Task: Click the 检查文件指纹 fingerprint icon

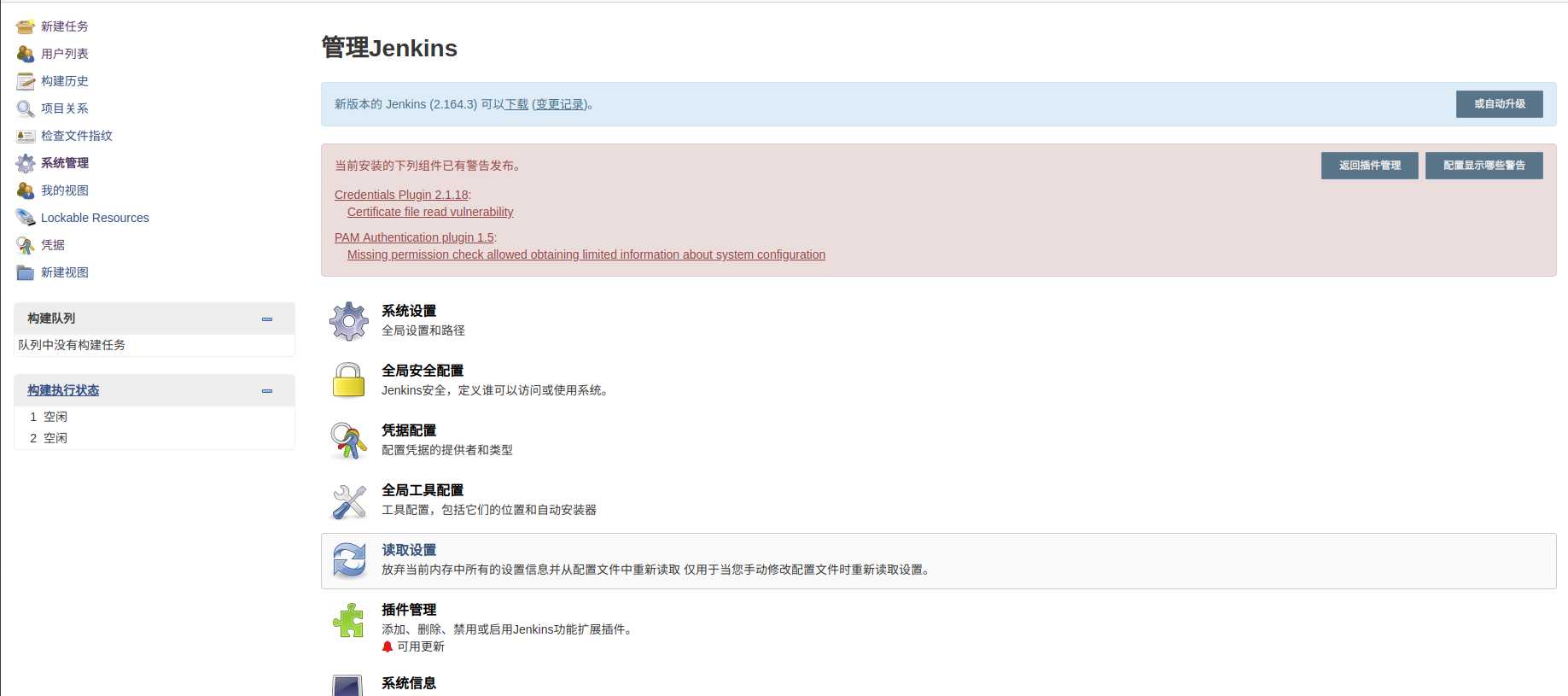Action: (26, 136)
